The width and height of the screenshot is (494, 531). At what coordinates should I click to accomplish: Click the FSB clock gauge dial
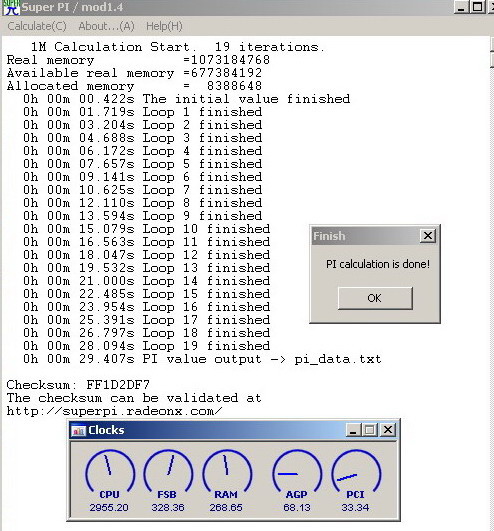coord(168,471)
